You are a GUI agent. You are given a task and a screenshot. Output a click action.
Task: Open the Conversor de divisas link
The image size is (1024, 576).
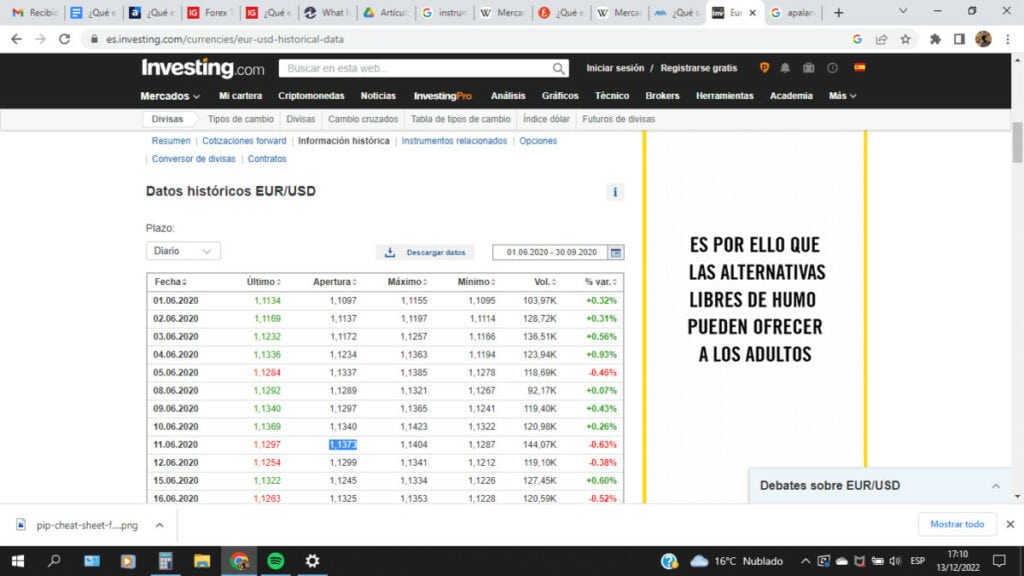193,159
